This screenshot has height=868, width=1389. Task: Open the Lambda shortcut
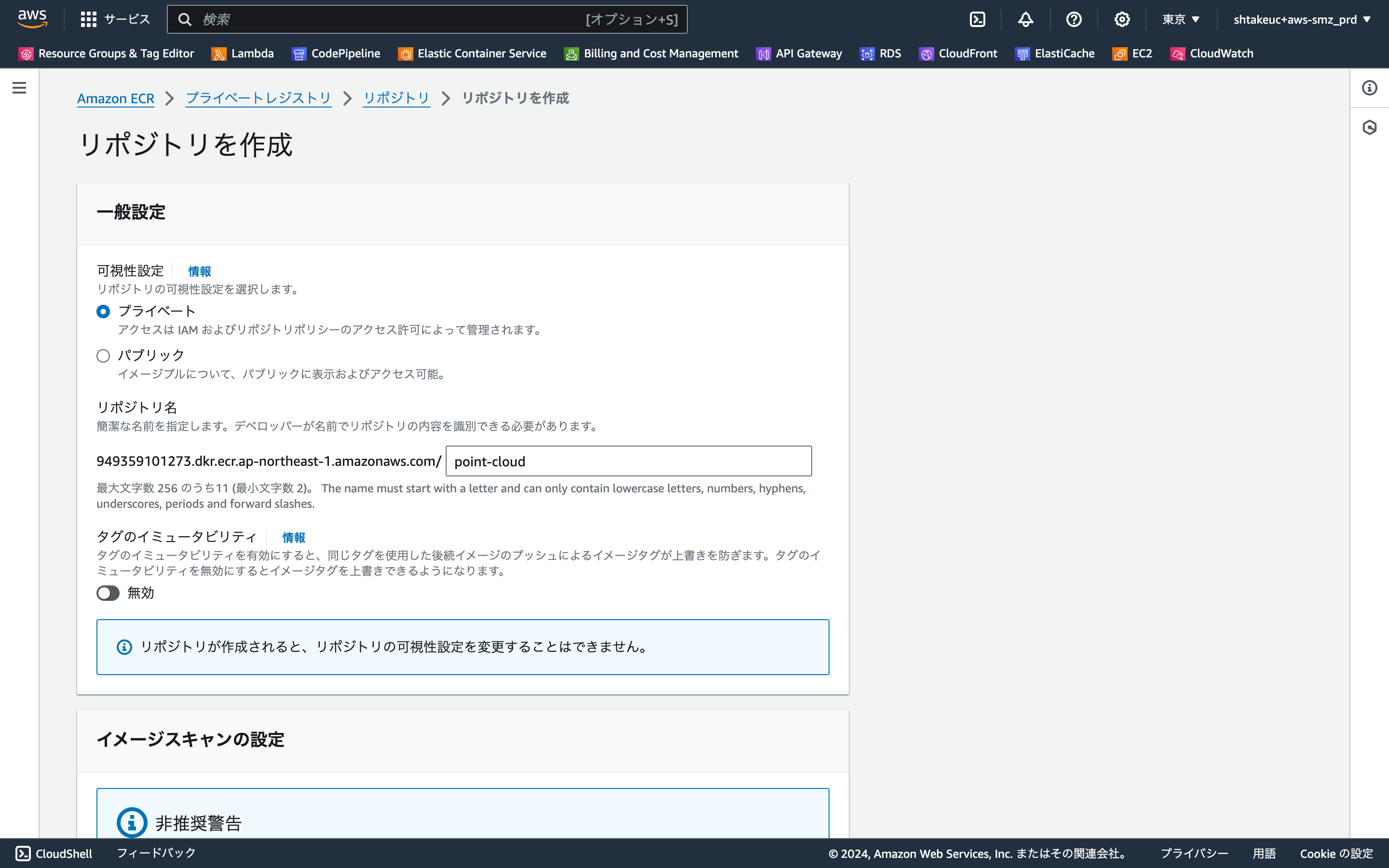[243, 54]
